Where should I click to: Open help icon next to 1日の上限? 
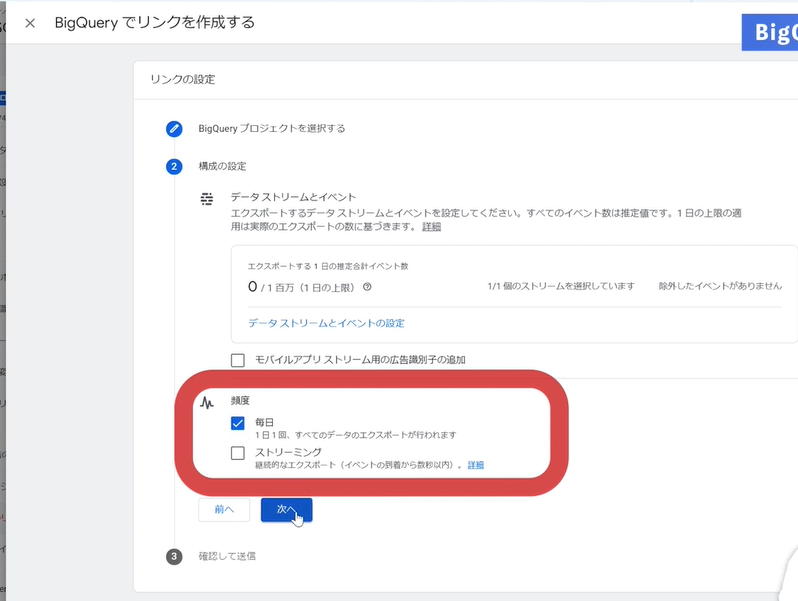(367, 287)
